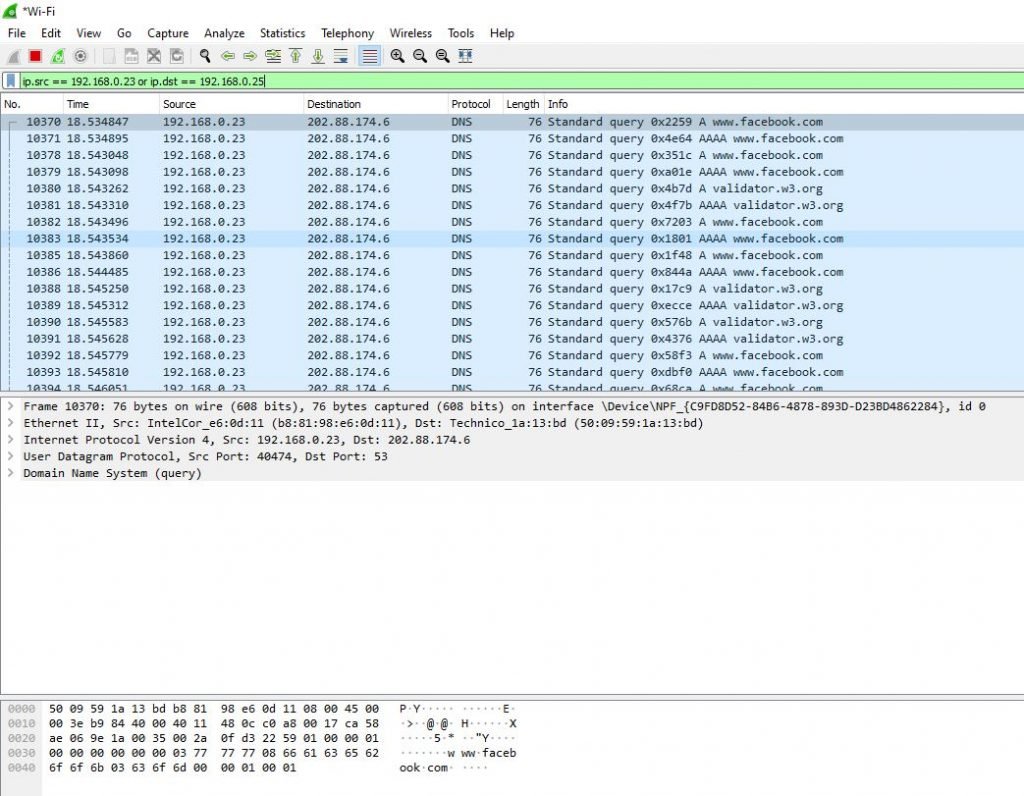Click the open capture file icon

[109, 56]
